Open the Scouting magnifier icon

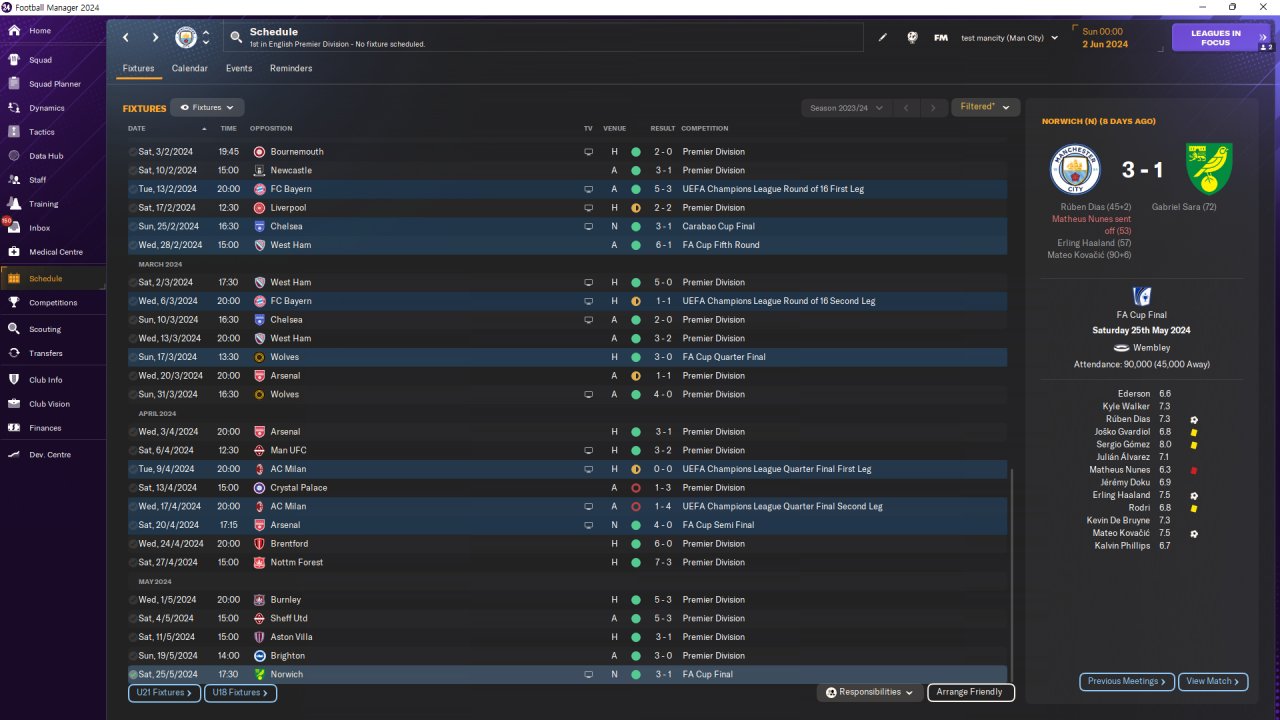(14, 329)
